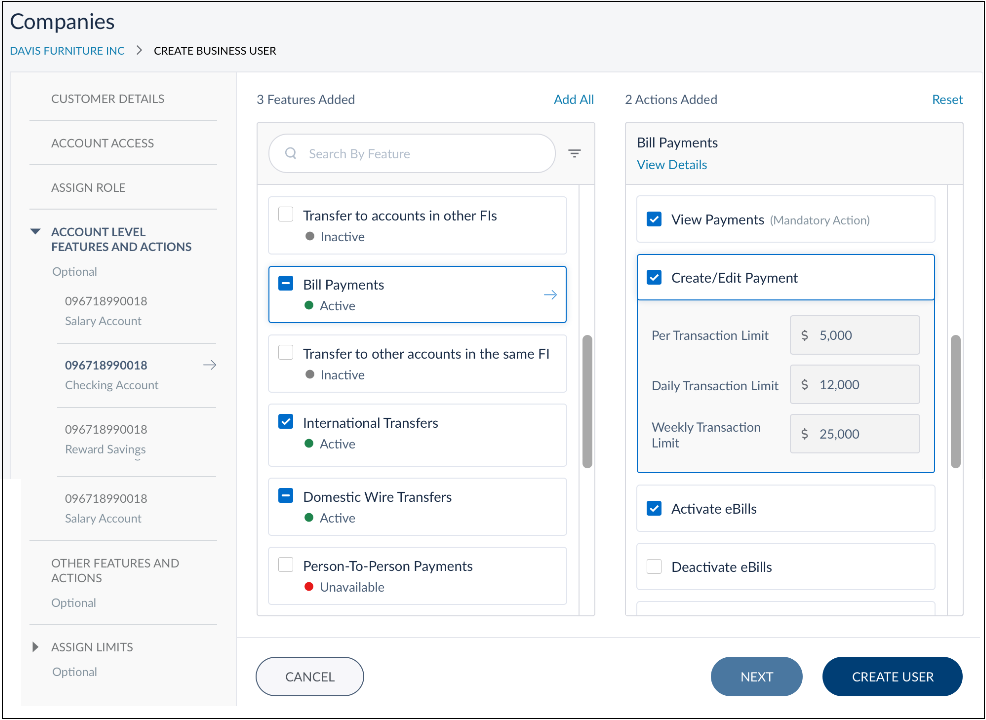
Task: Click the features list scrollbar
Action: [587, 402]
